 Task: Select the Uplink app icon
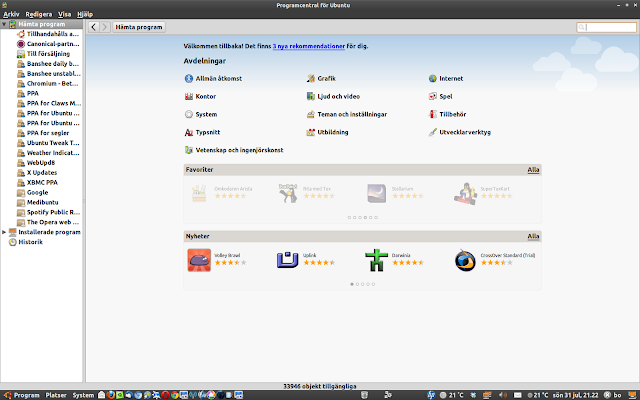[x=288, y=260]
